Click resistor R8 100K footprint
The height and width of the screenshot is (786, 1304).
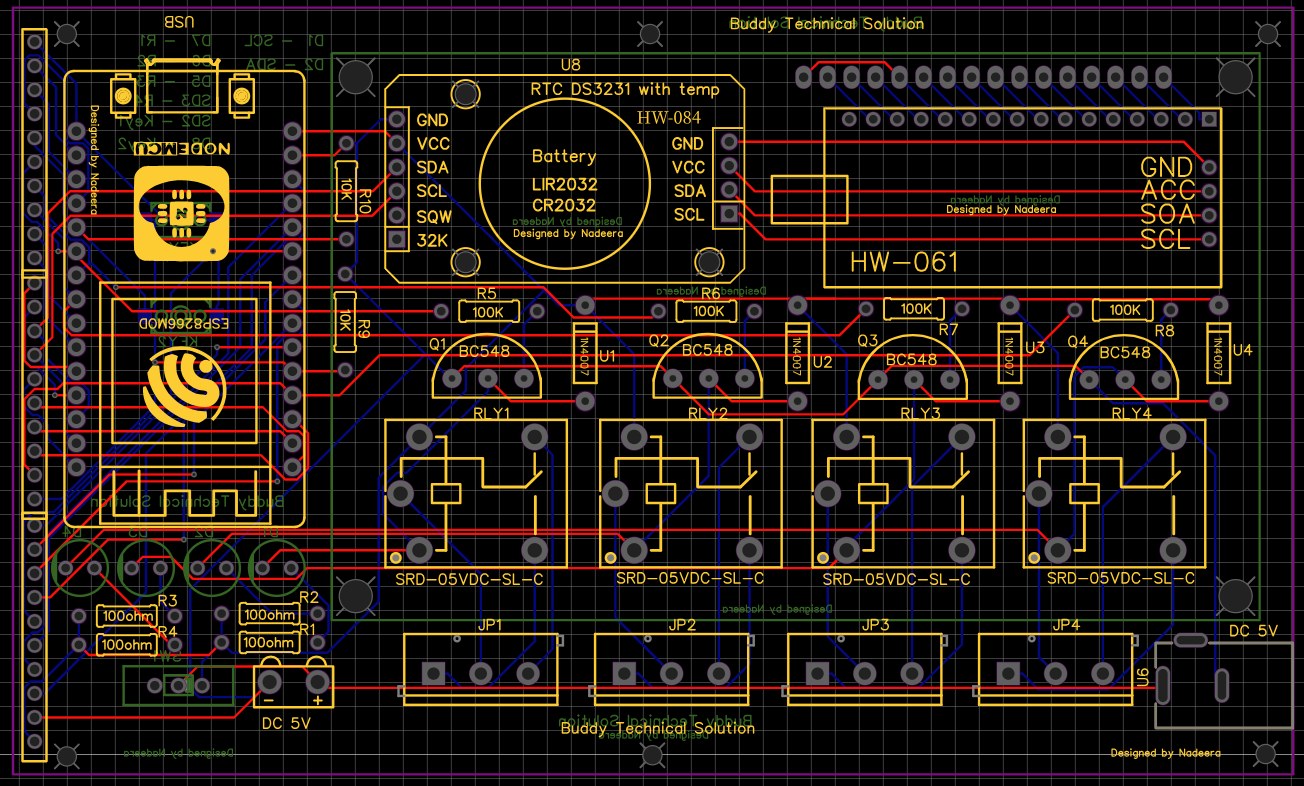click(x=1123, y=310)
